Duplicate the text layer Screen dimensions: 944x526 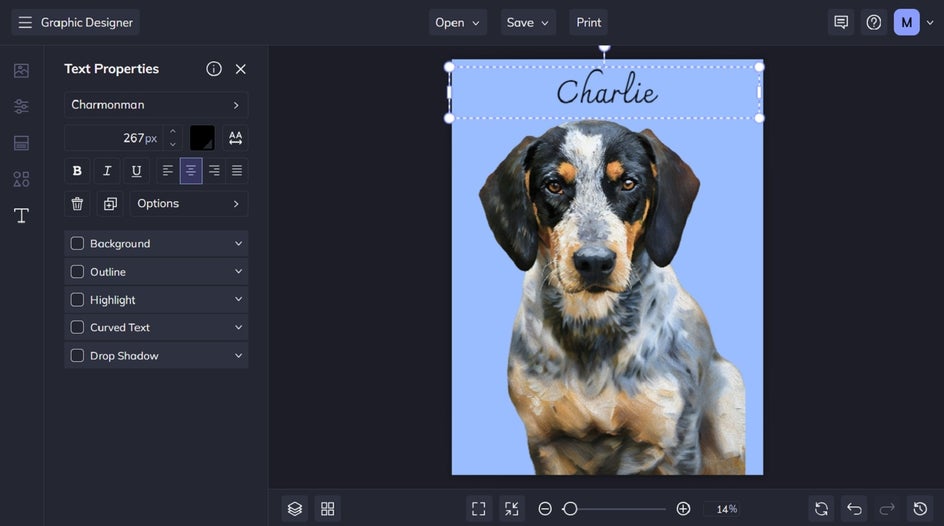coord(110,203)
